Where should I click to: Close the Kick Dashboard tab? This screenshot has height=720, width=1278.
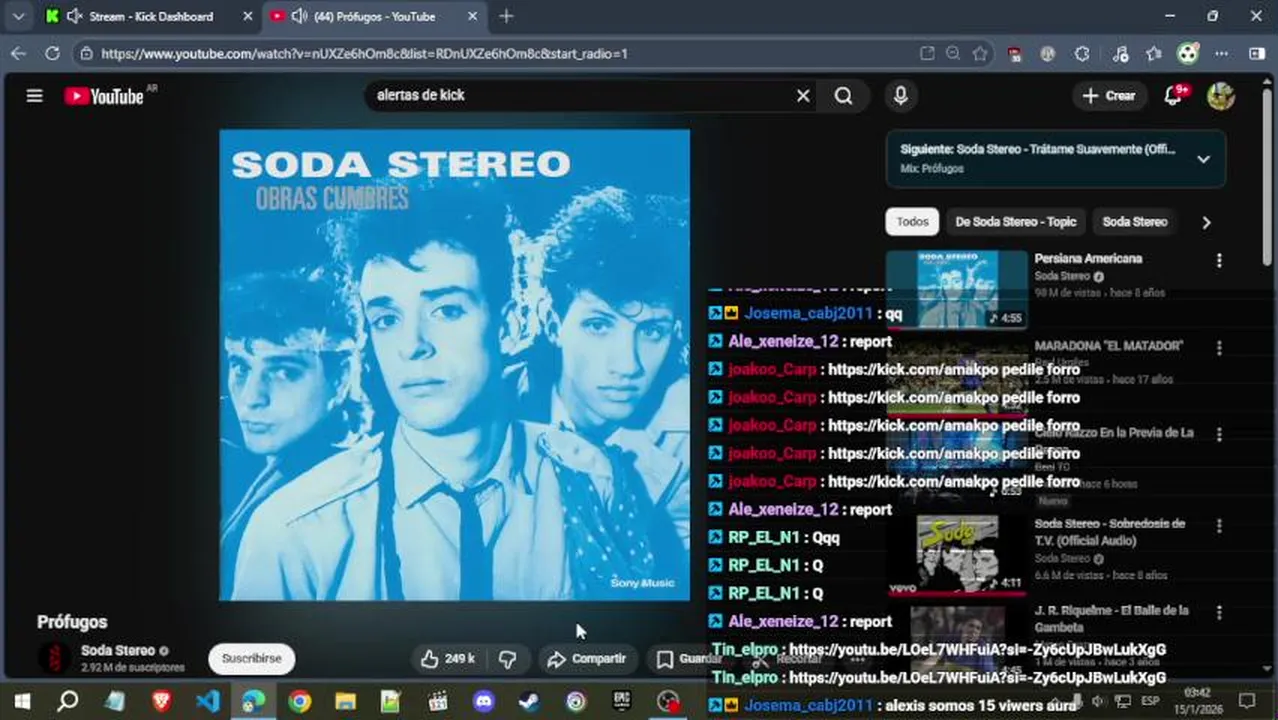pyautogui.click(x=248, y=16)
